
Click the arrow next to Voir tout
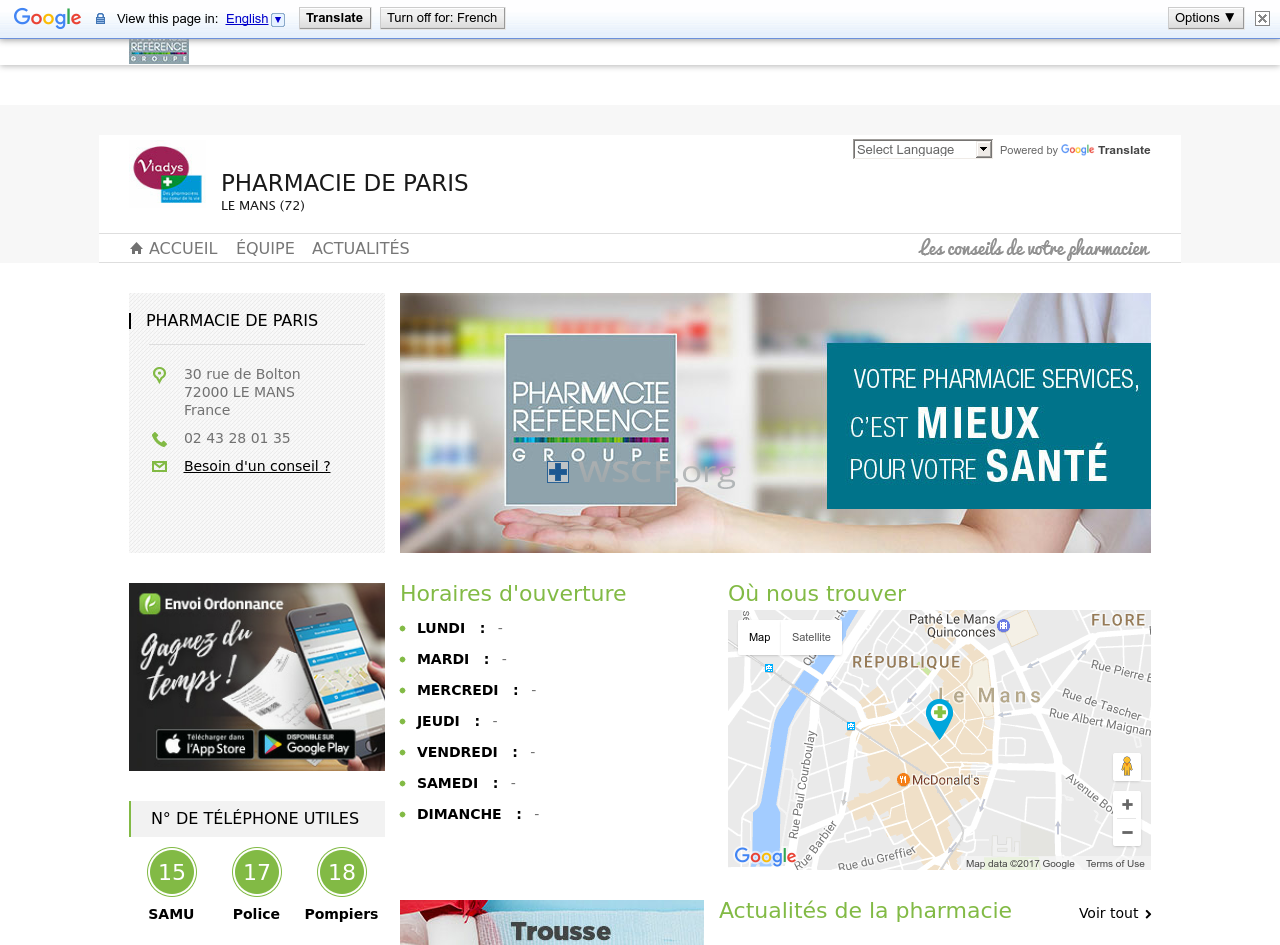[1148, 914]
